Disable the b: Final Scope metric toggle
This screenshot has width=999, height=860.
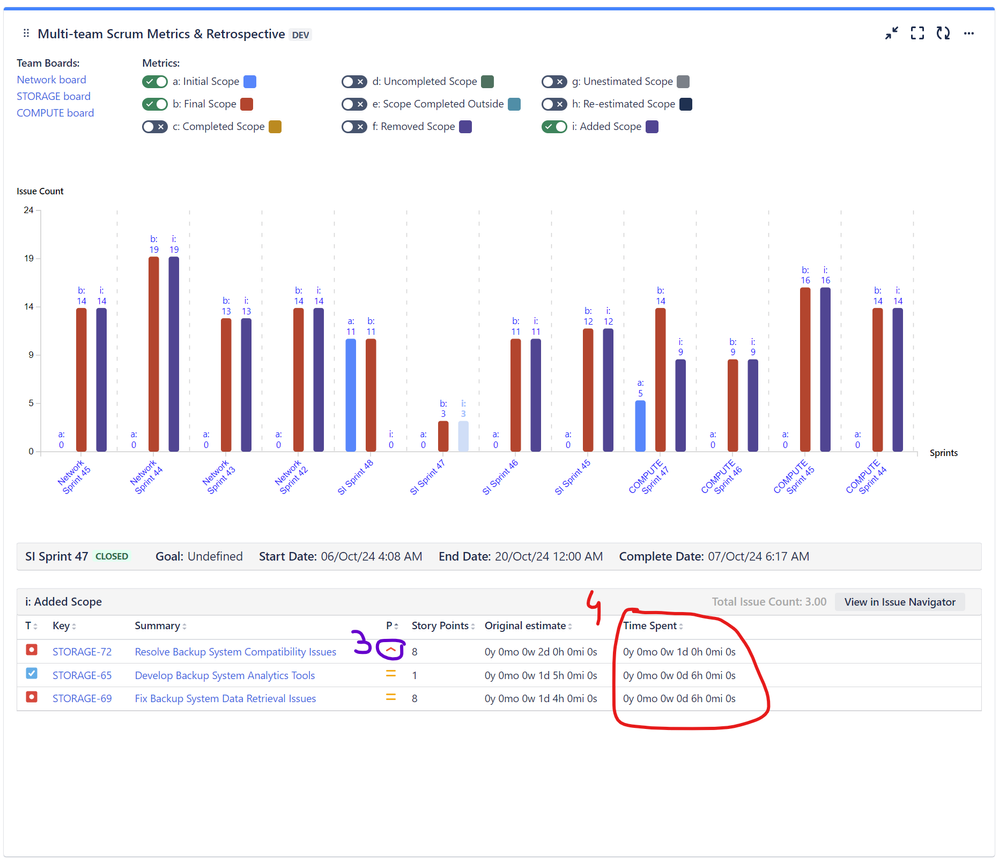[x=155, y=104]
